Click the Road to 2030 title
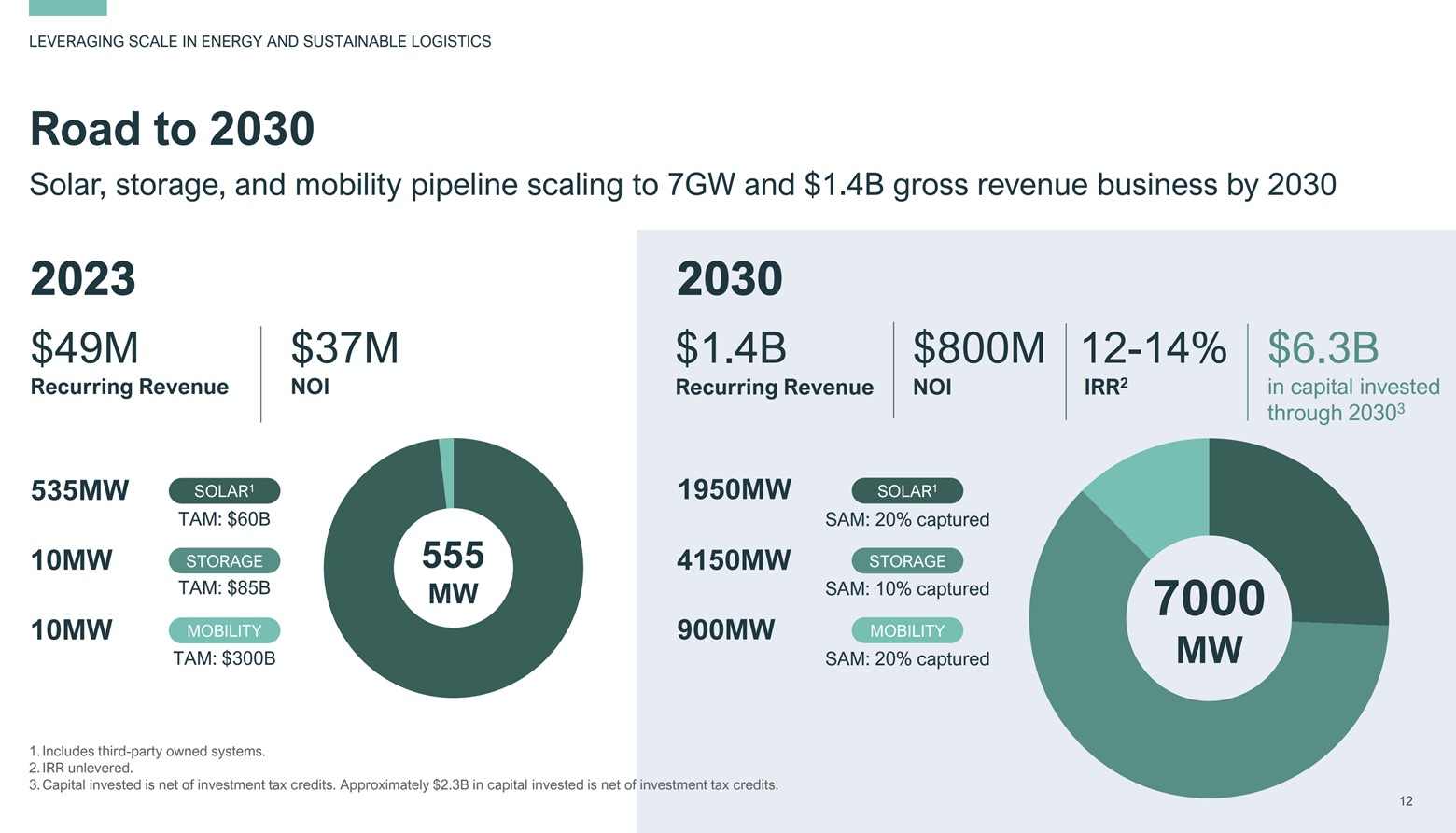 (x=172, y=129)
